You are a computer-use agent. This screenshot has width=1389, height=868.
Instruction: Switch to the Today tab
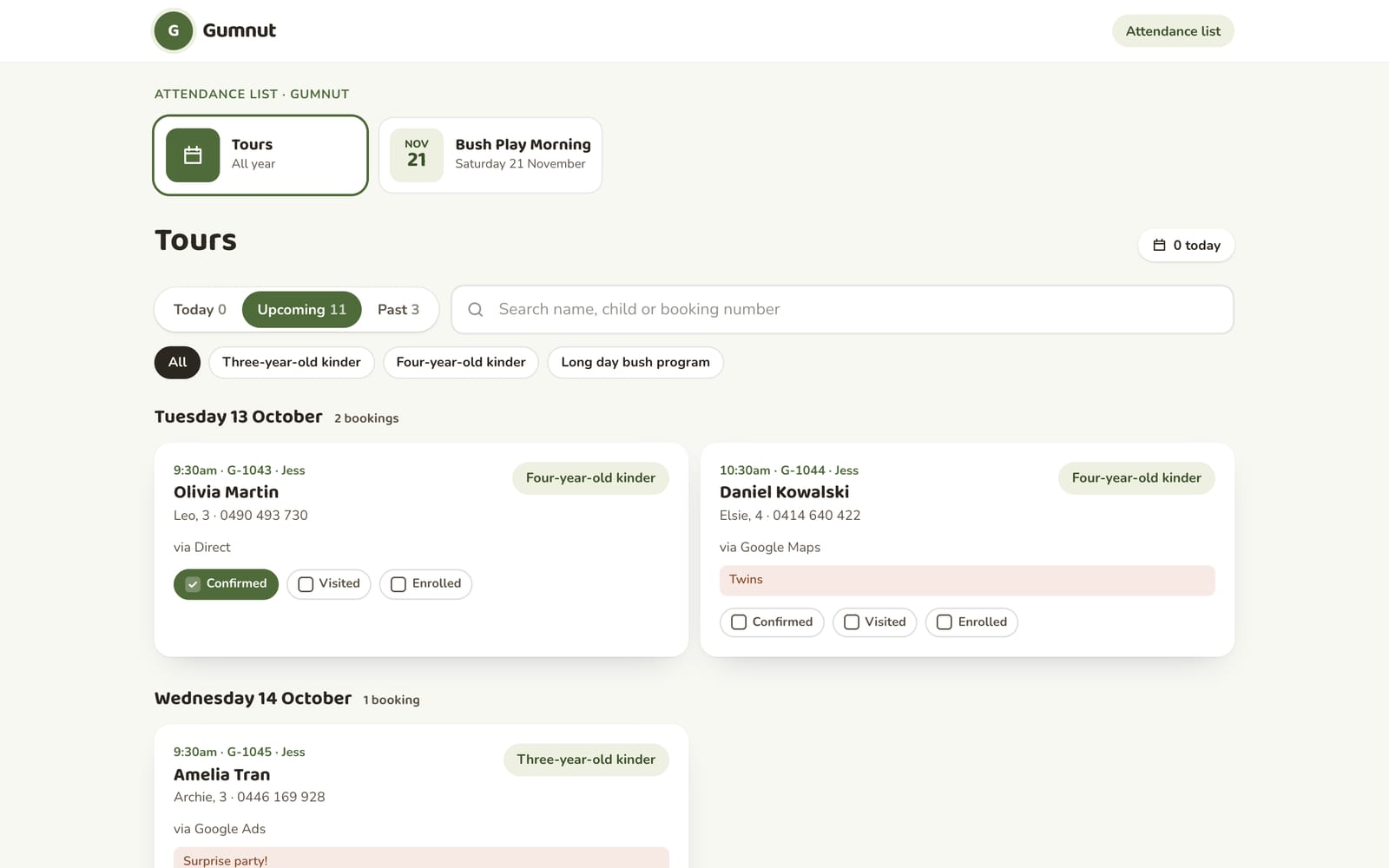[x=200, y=310]
